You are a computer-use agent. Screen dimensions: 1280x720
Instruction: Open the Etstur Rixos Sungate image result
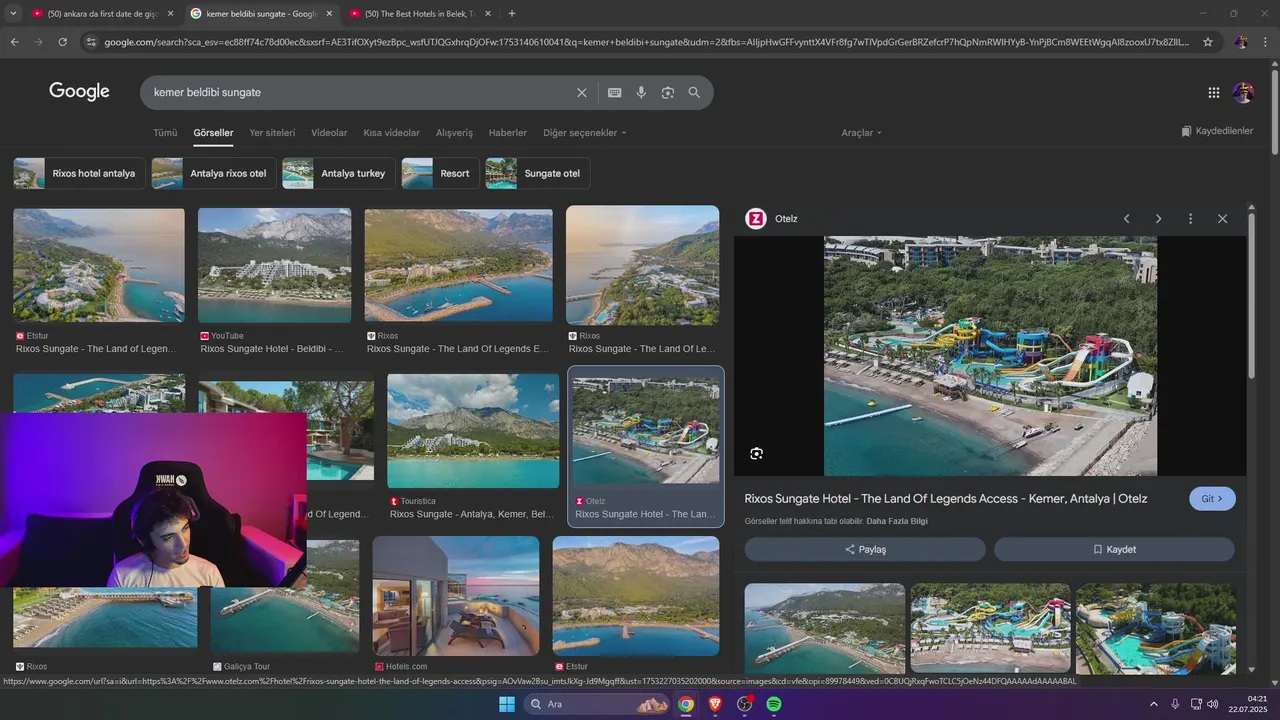pos(99,265)
